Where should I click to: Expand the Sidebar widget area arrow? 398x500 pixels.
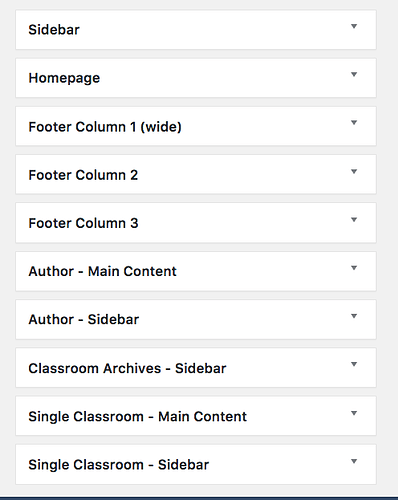tap(354, 26)
